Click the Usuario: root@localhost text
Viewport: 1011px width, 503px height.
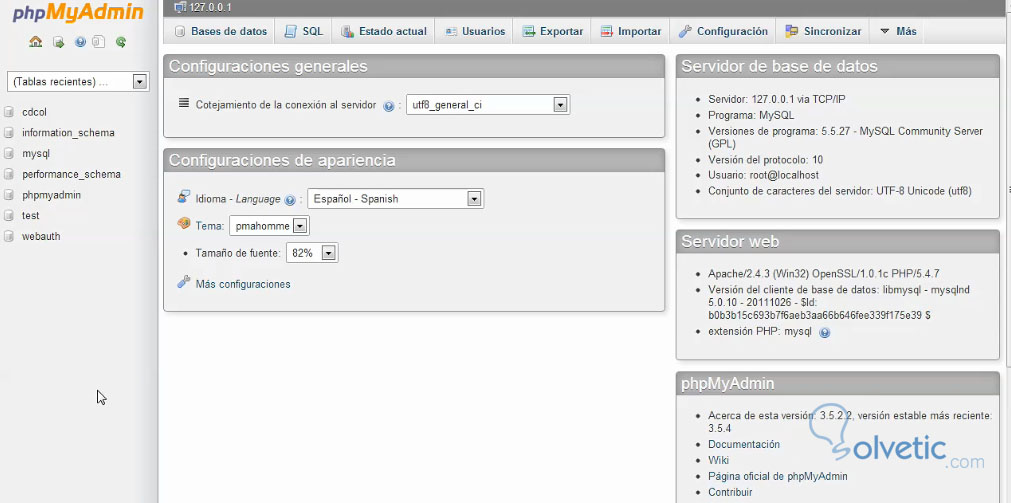pos(763,175)
